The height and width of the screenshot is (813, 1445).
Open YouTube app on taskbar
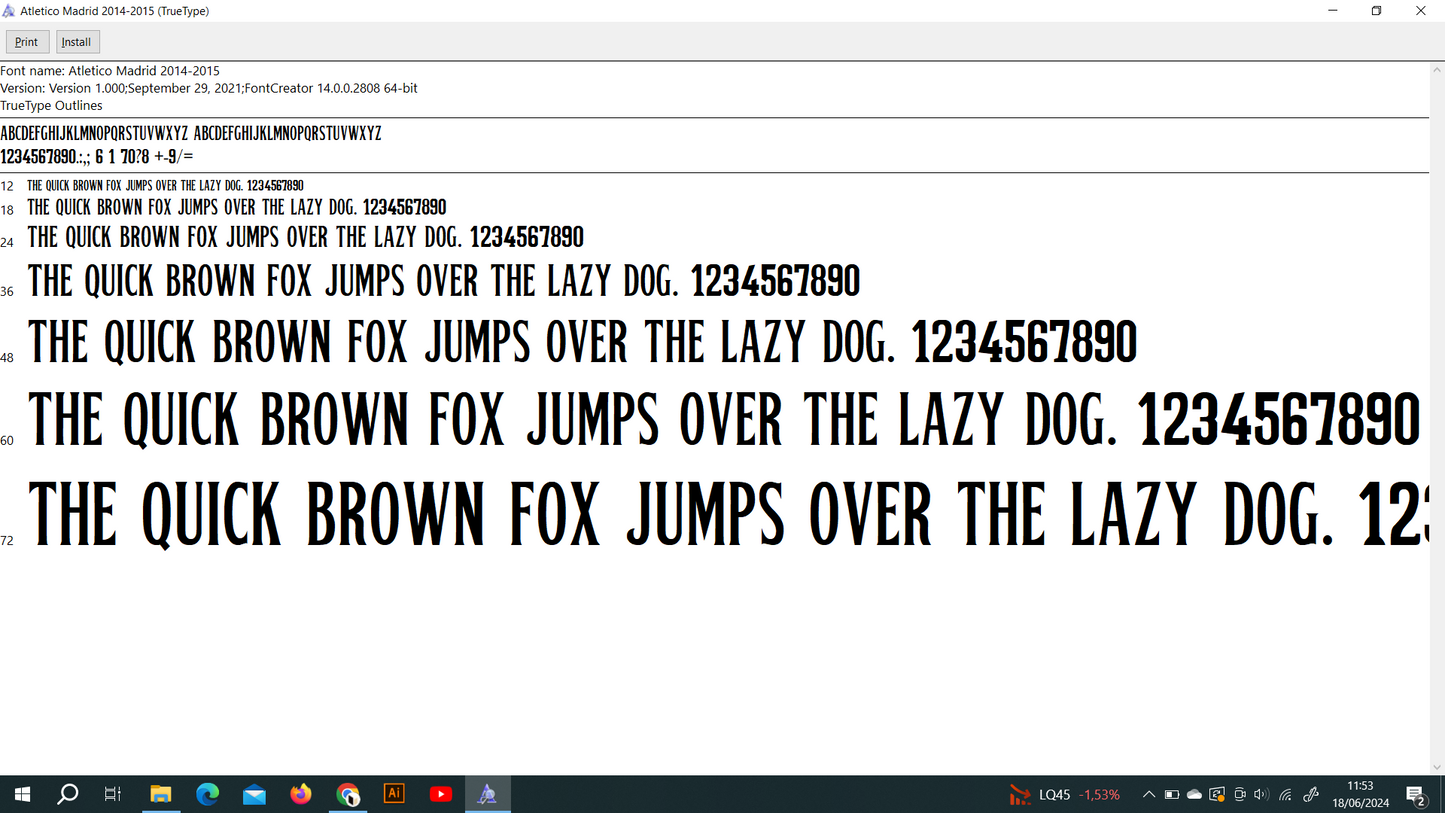440,795
